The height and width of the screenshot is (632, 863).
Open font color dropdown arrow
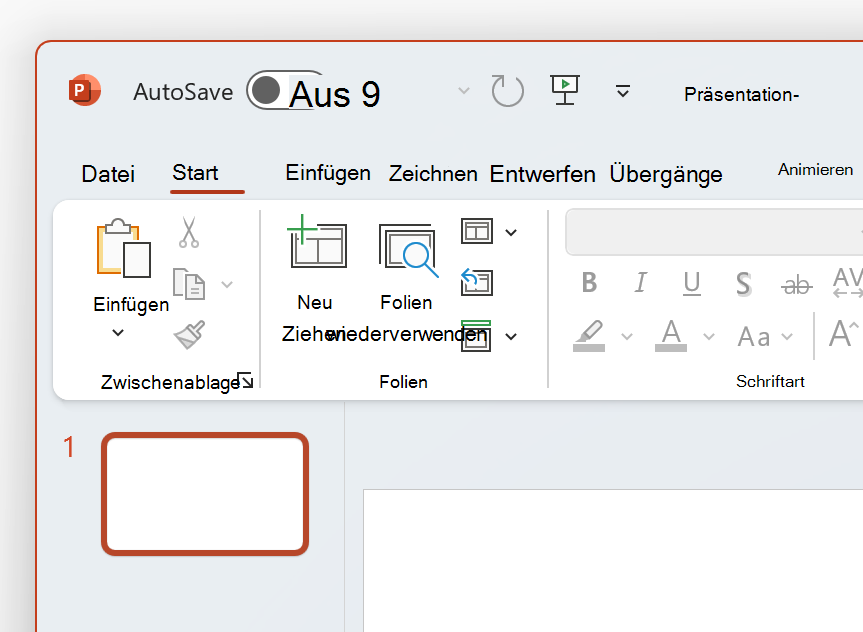pyautogui.click(x=709, y=336)
